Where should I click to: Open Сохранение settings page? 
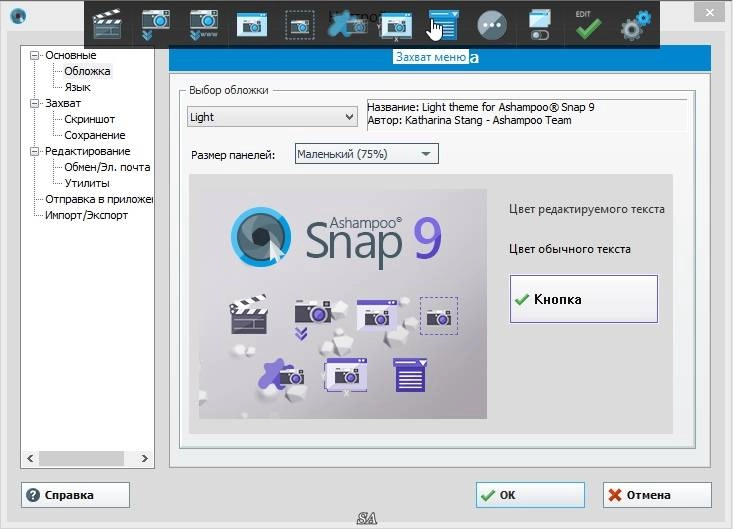pos(95,135)
